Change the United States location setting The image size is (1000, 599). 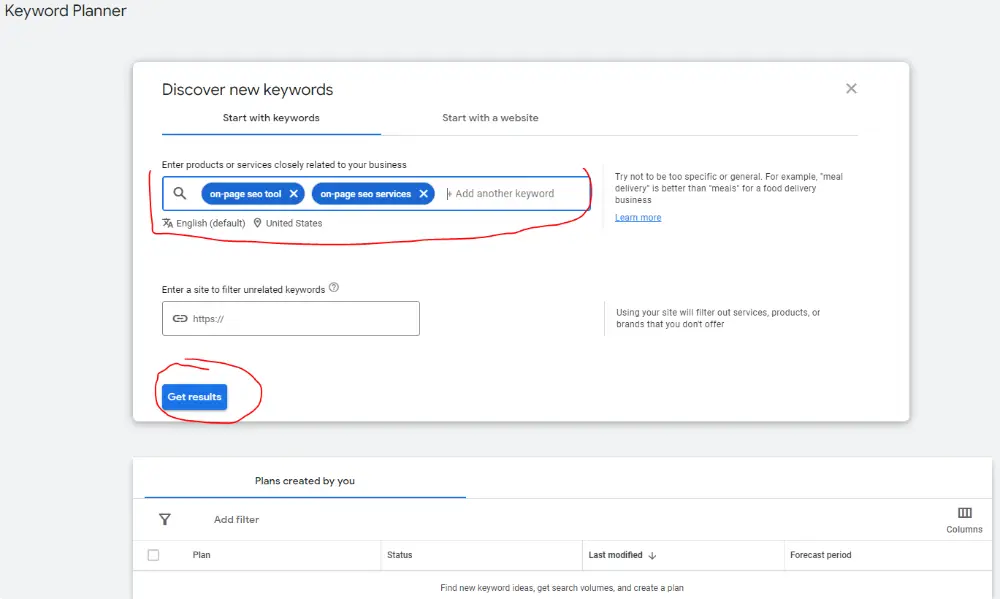(x=288, y=223)
